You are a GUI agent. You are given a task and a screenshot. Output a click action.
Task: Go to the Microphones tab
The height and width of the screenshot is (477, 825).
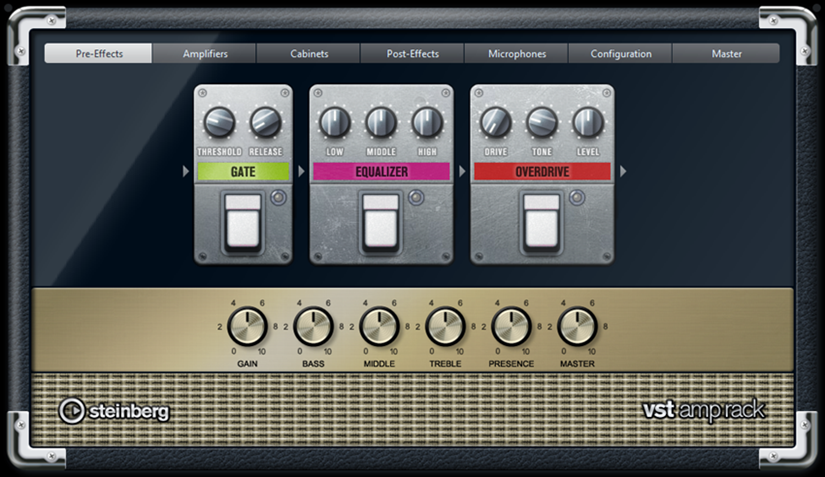tap(517, 54)
